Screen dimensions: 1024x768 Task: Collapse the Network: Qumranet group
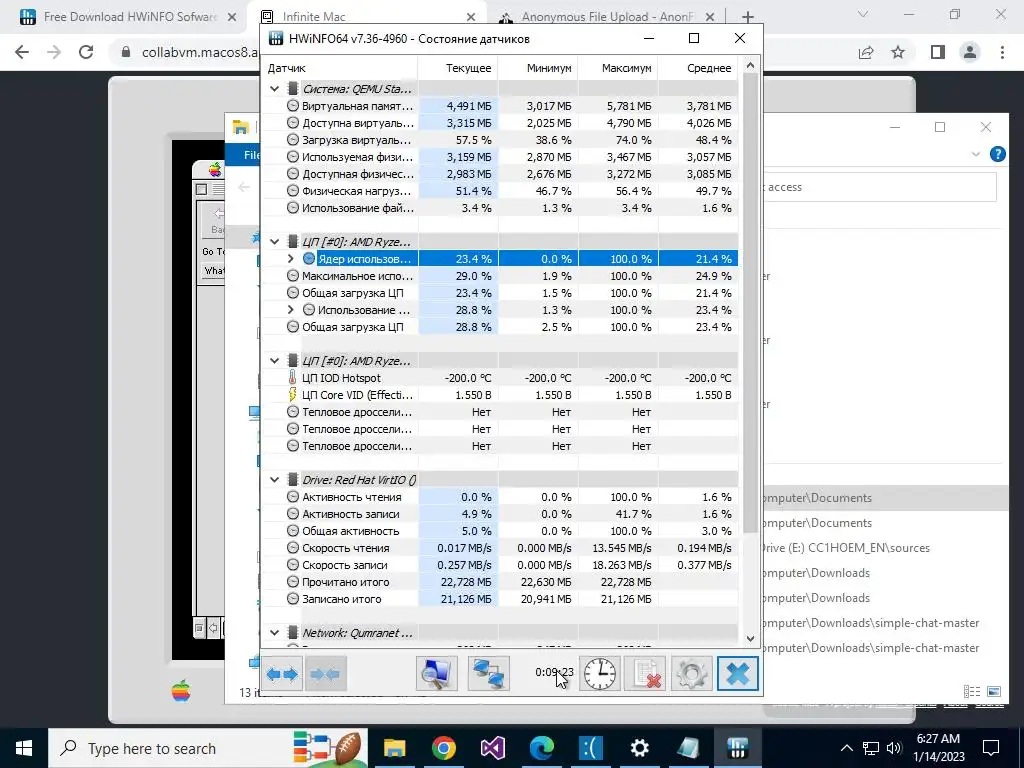pyautogui.click(x=275, y=632)
